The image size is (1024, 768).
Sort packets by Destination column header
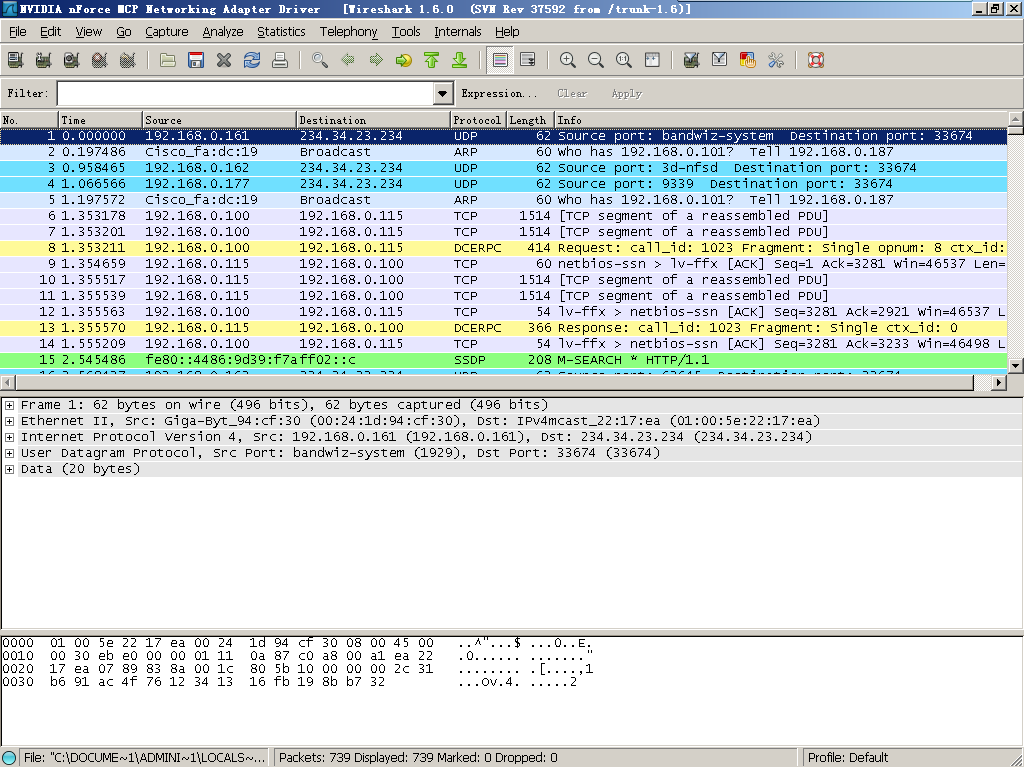point(374,120)
